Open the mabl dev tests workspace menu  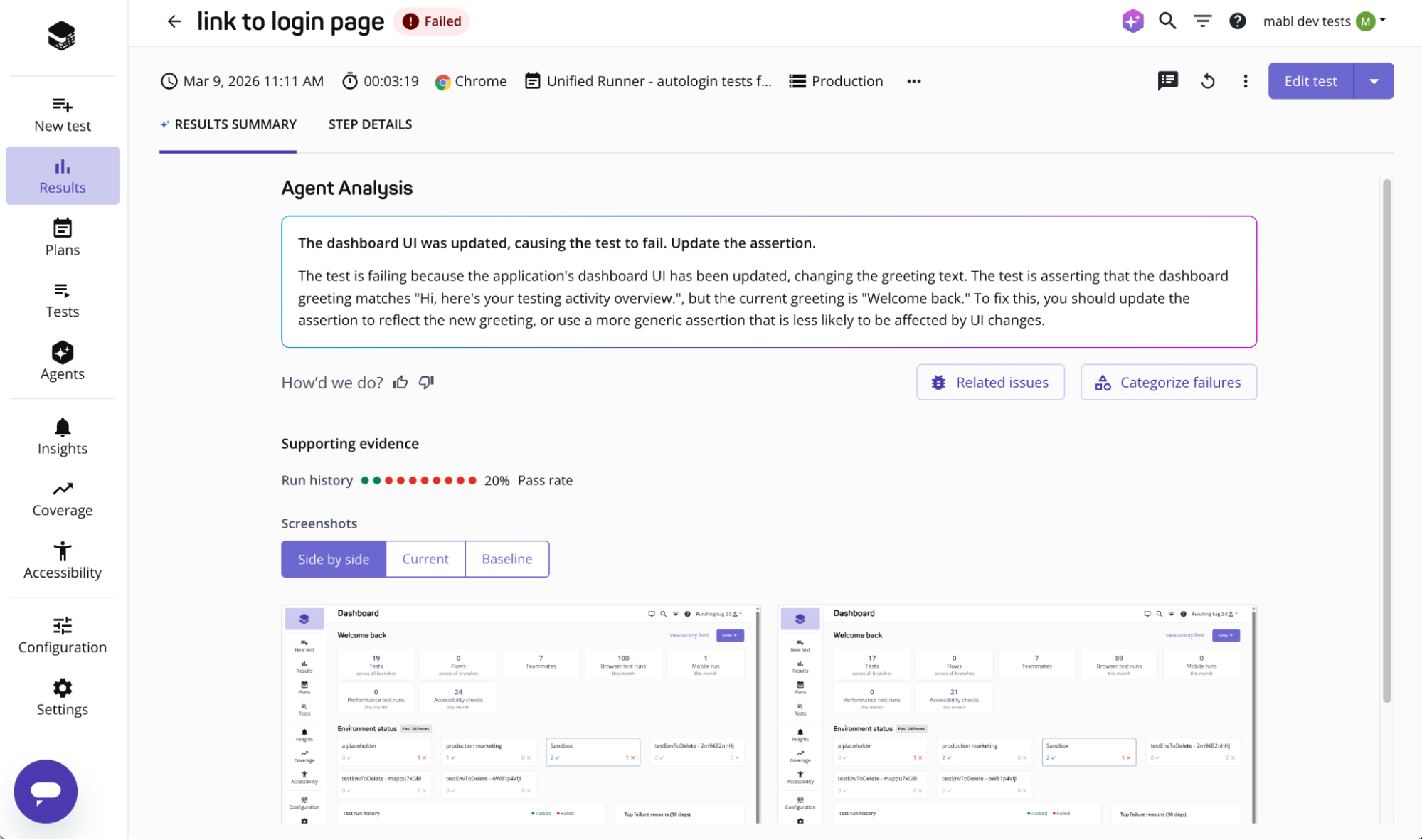1324,21
